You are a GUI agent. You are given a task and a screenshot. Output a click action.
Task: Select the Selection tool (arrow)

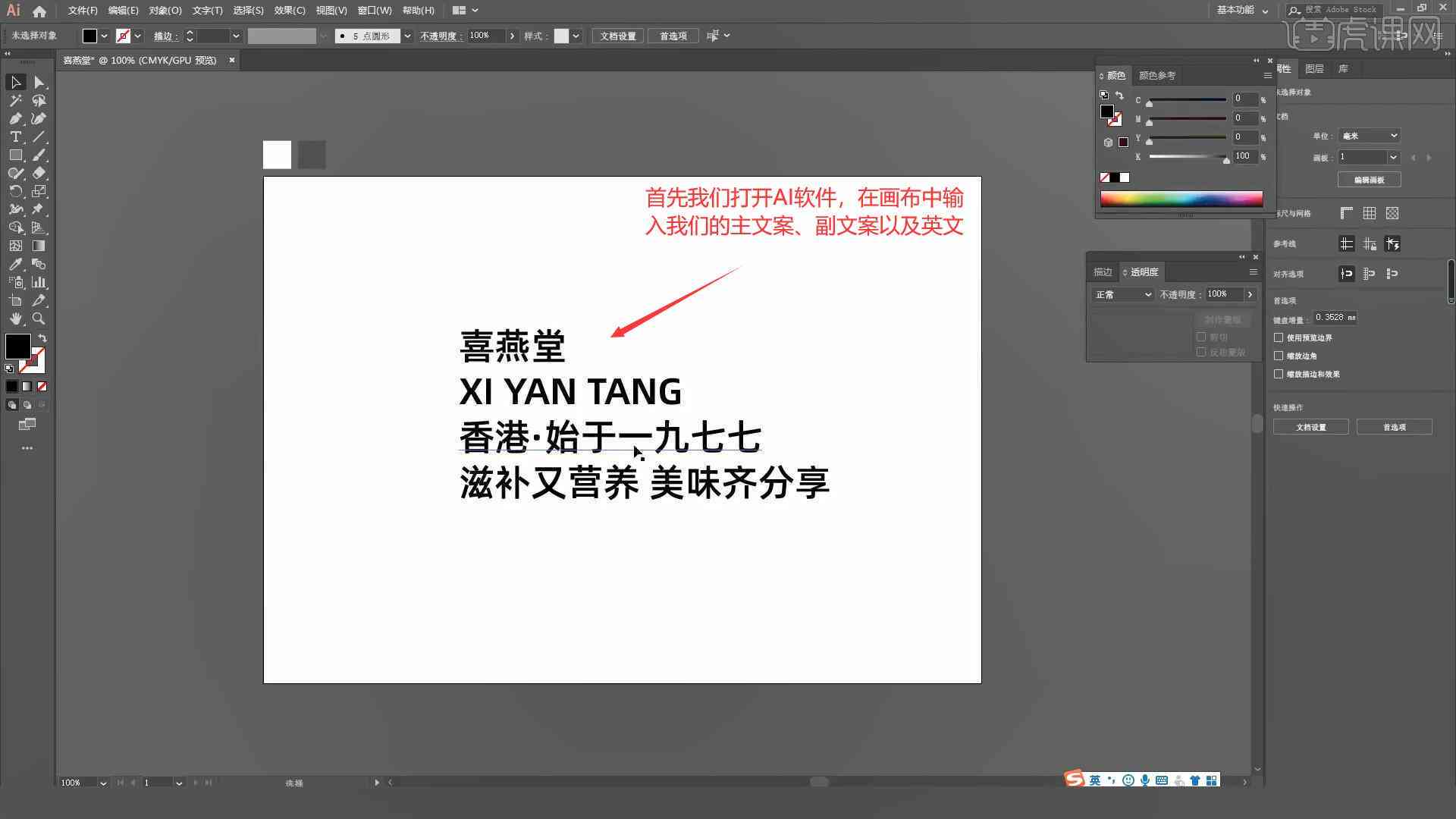(x=15, y=82)
